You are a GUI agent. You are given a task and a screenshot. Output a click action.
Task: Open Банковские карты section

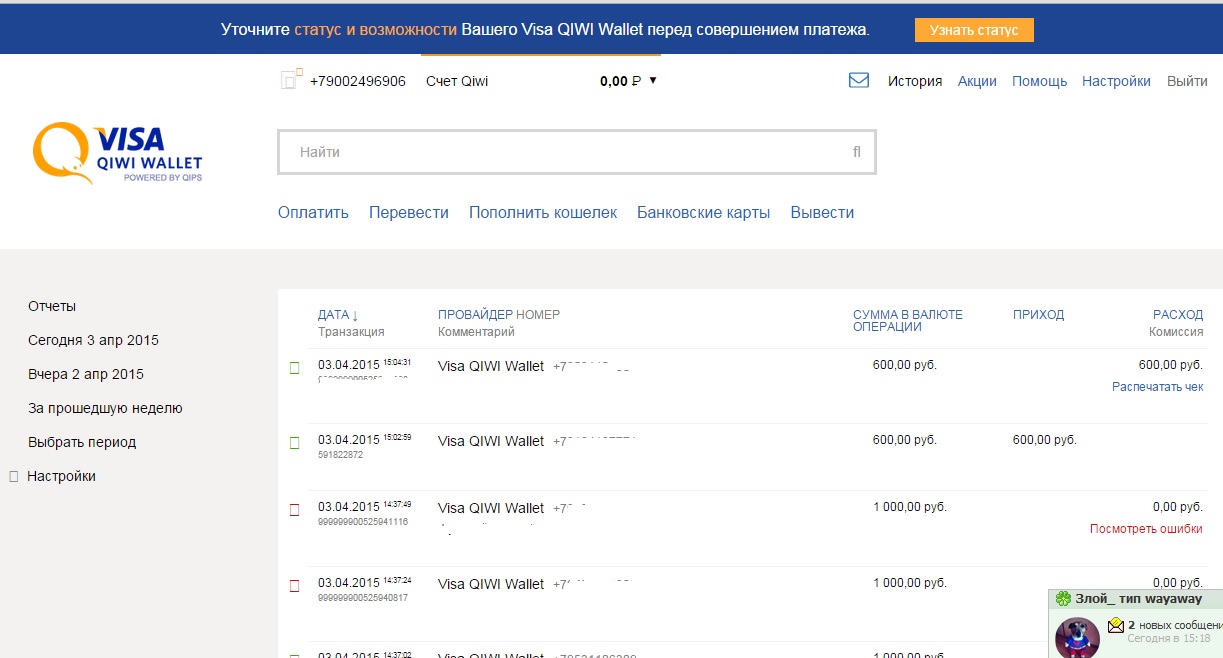(x=704, y=212)
